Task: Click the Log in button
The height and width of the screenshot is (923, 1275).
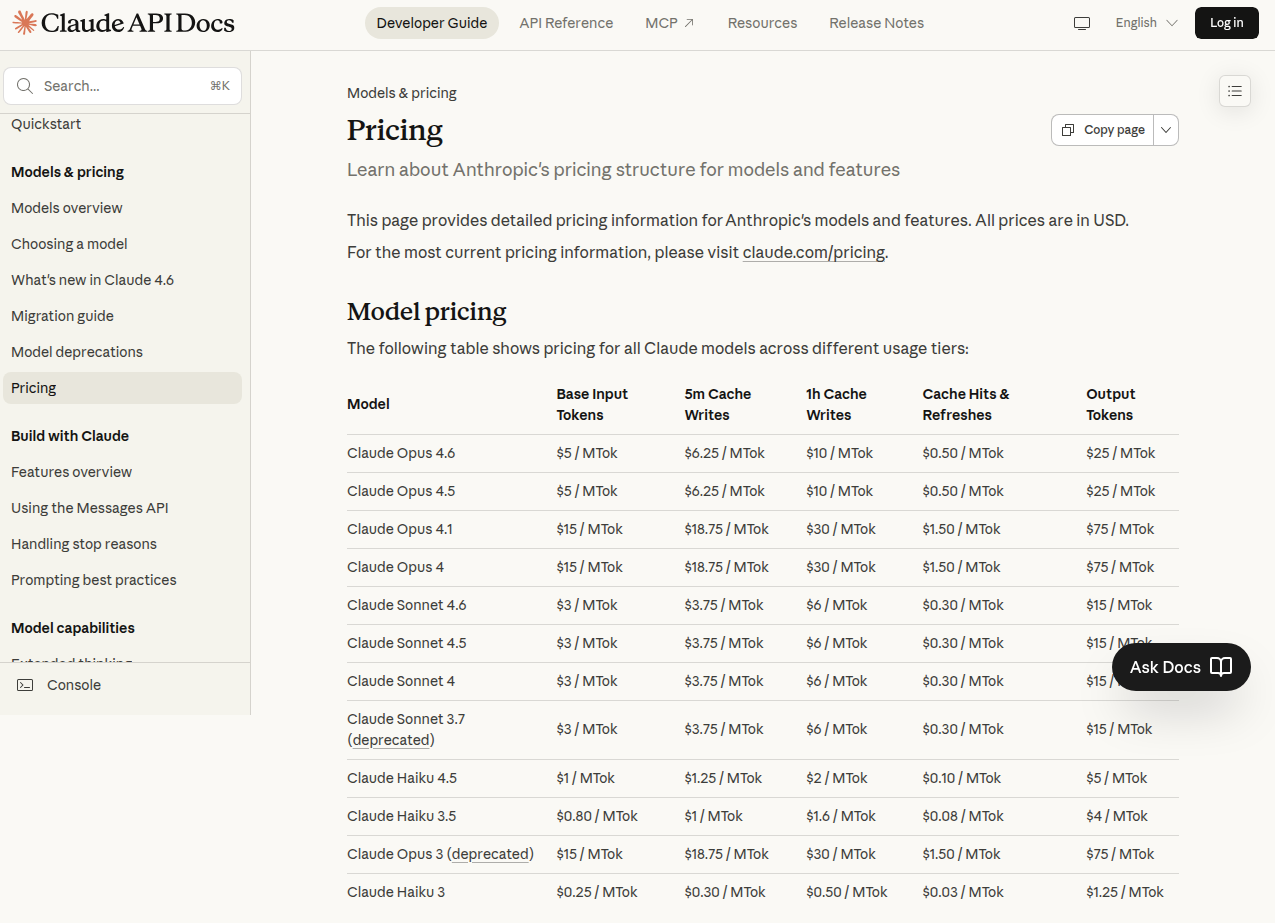Action: tap(1226, 23)
